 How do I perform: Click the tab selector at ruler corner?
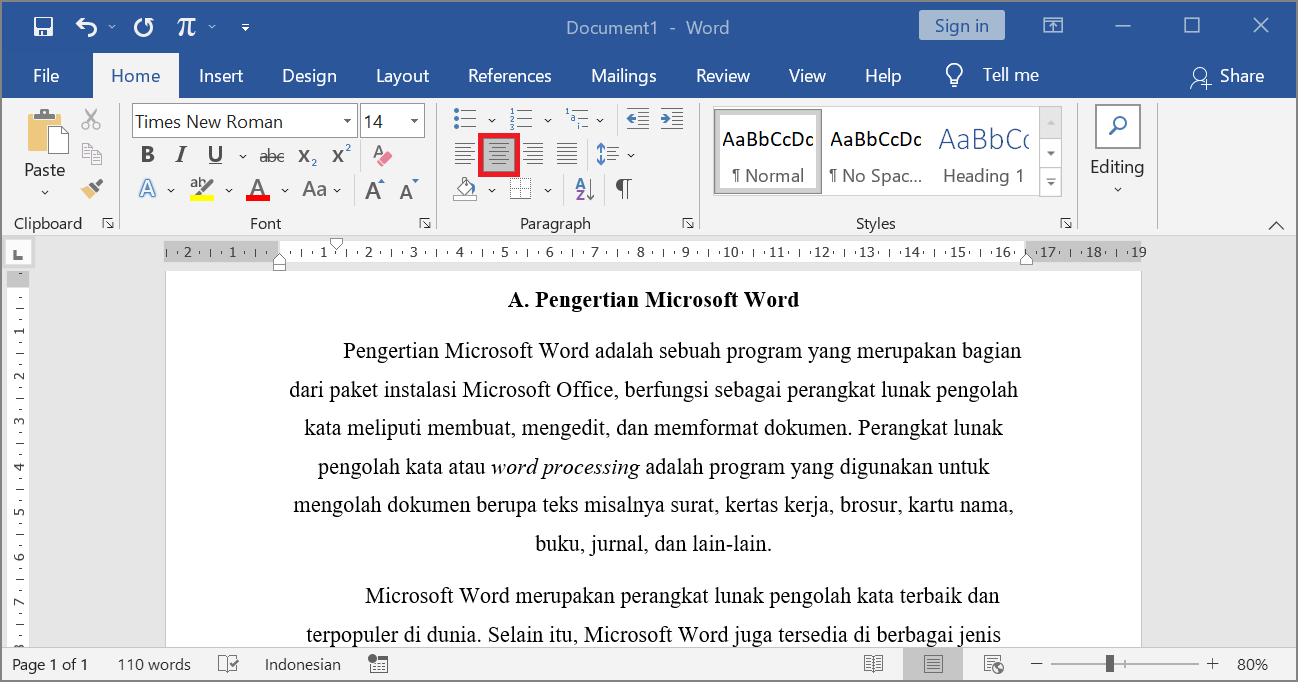[18, 252]
